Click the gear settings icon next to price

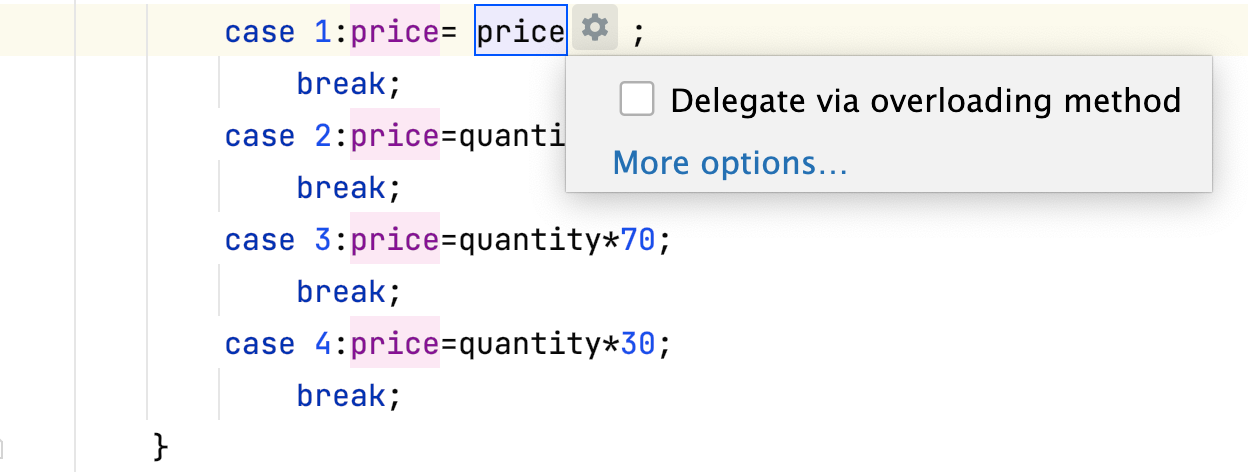coord(595,30)
